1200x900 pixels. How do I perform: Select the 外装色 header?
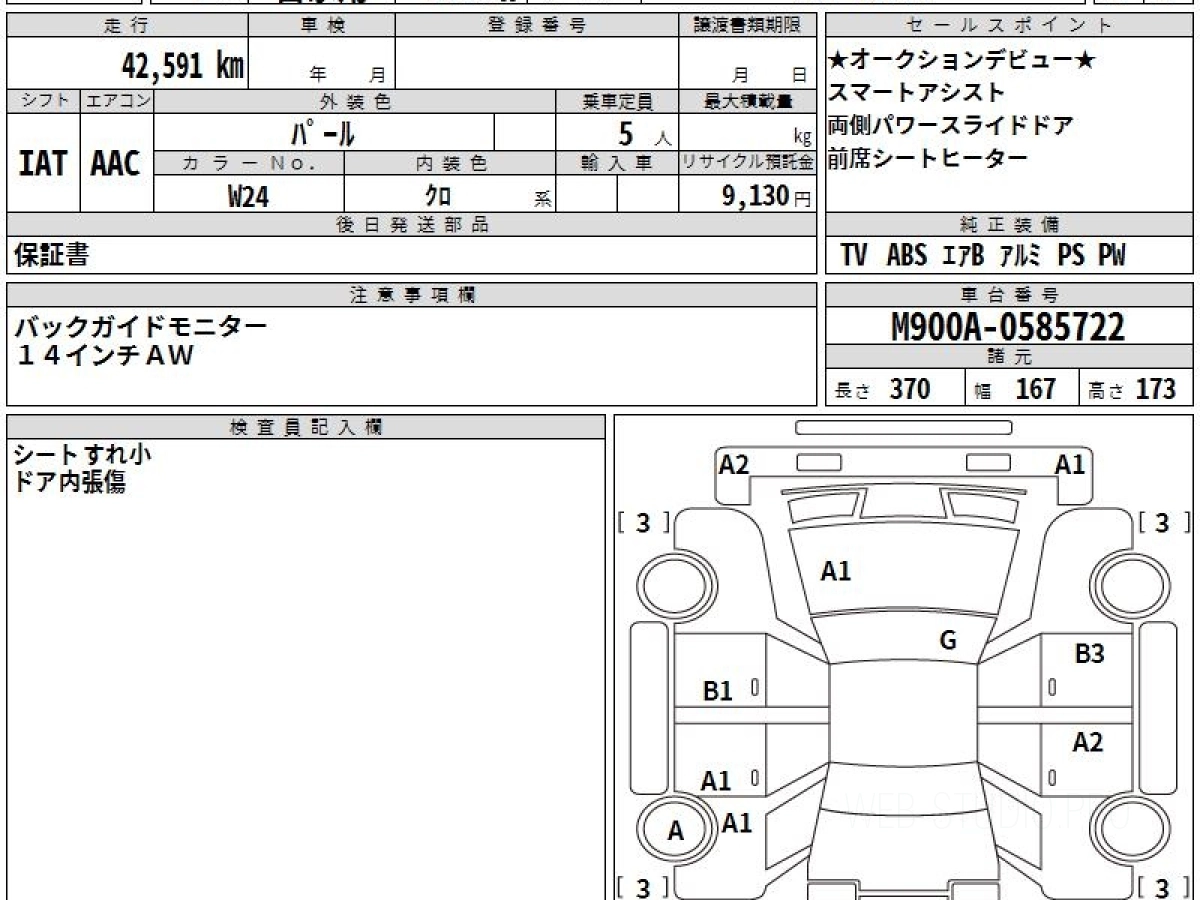click(x=355, y=101)
